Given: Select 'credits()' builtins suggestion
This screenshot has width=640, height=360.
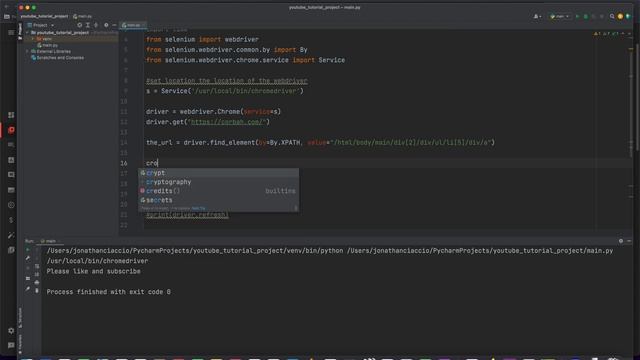Looking at the screenshot, I should 218,191.
